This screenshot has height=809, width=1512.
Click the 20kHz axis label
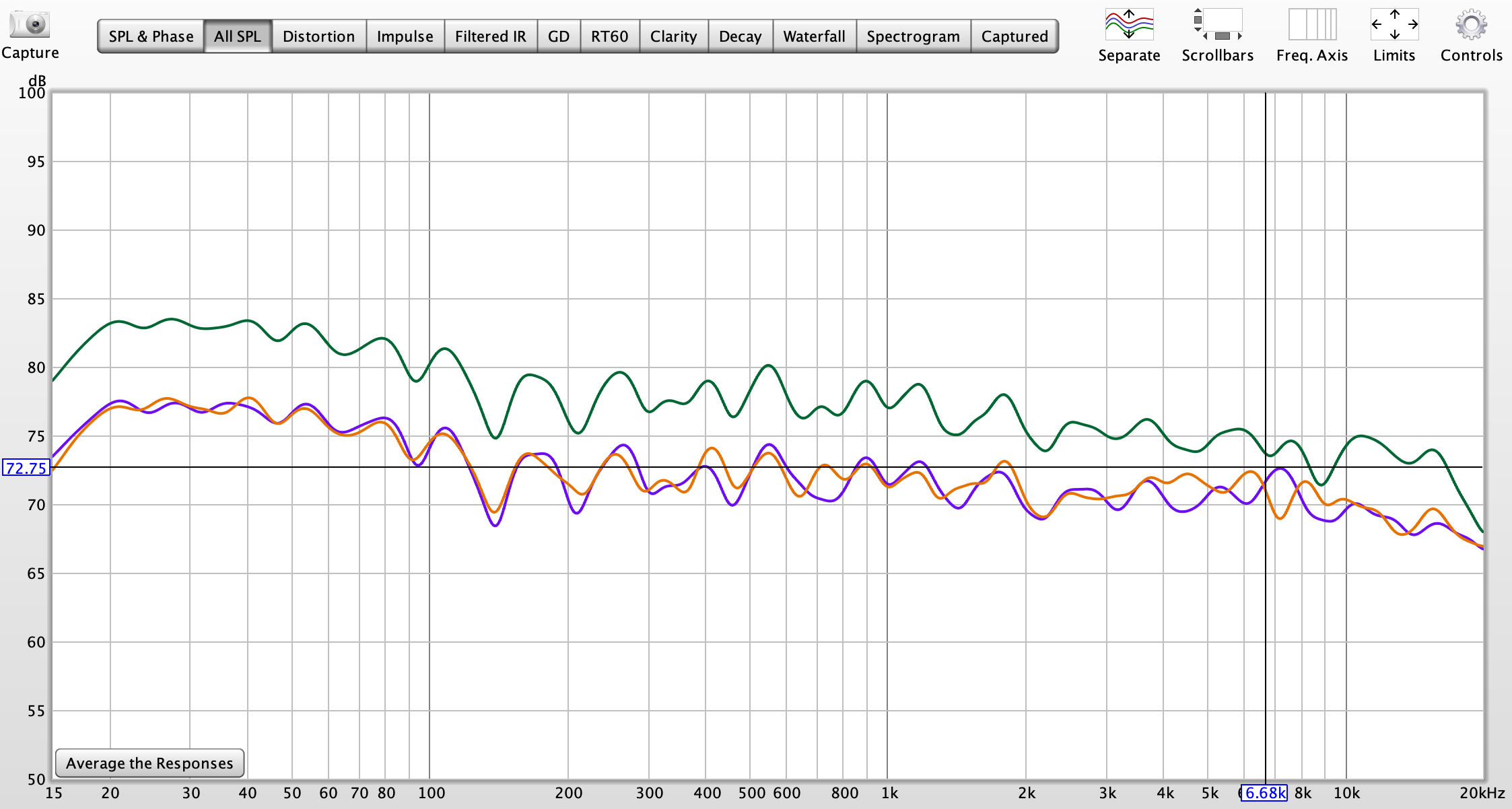(1482, 793)
